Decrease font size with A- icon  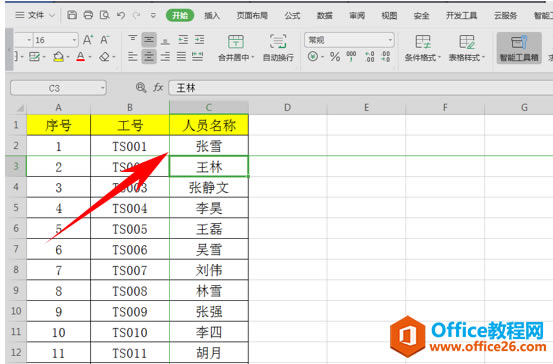105,40
